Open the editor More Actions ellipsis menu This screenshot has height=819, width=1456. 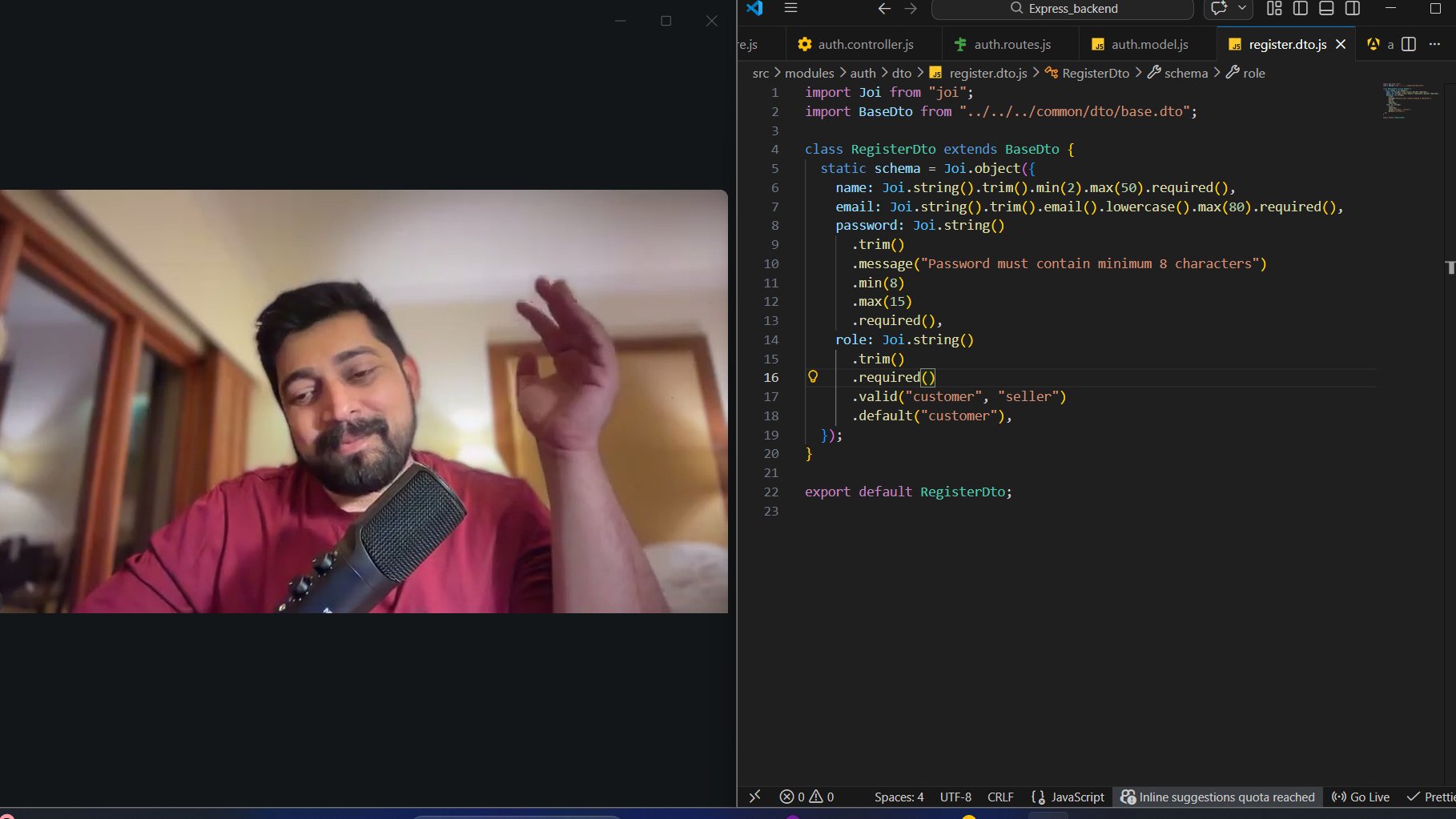coord(1434,44)
